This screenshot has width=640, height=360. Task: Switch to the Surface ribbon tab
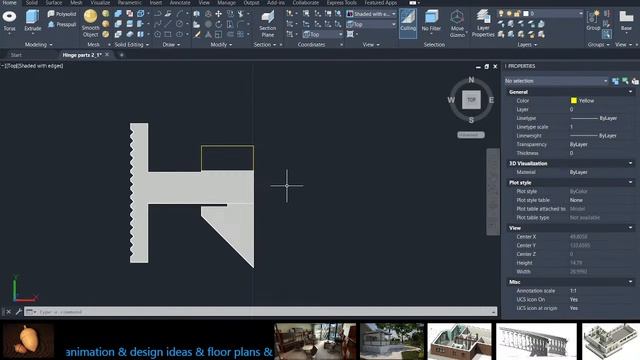click(x=54, y=2)
